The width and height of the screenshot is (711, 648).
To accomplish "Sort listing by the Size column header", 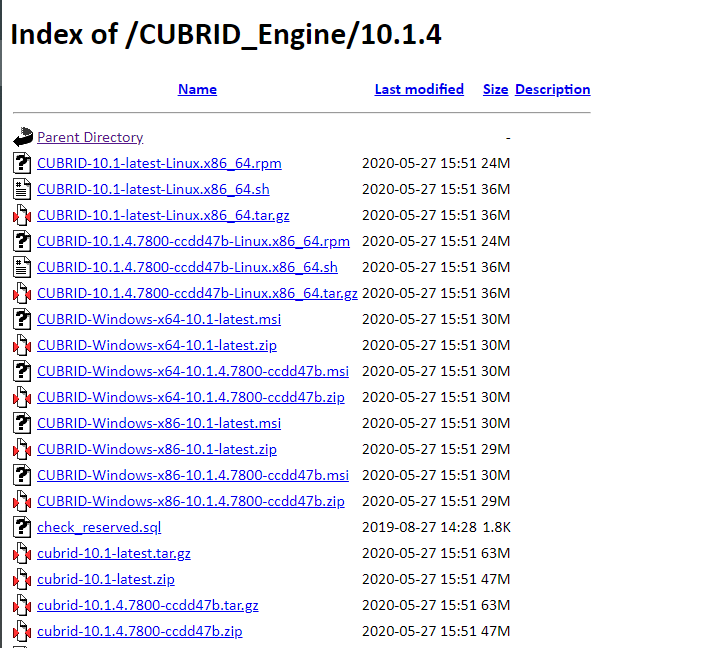I will [x=496, y=89].
